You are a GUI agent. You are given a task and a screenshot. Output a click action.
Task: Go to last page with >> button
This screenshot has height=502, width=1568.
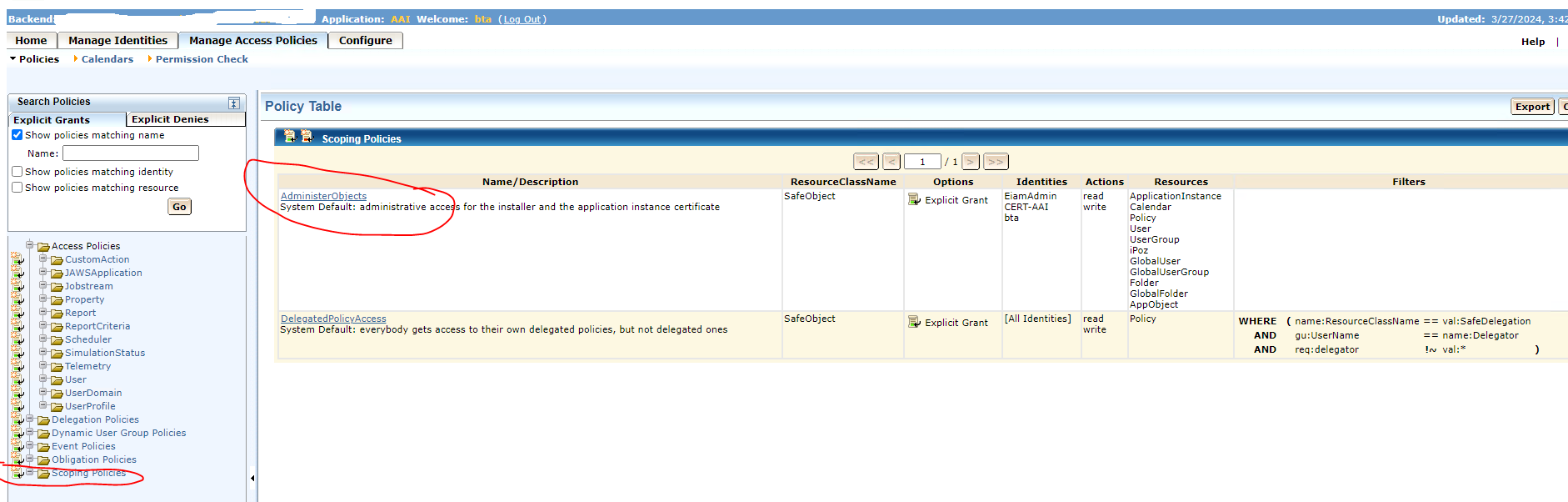click(996, 162)
